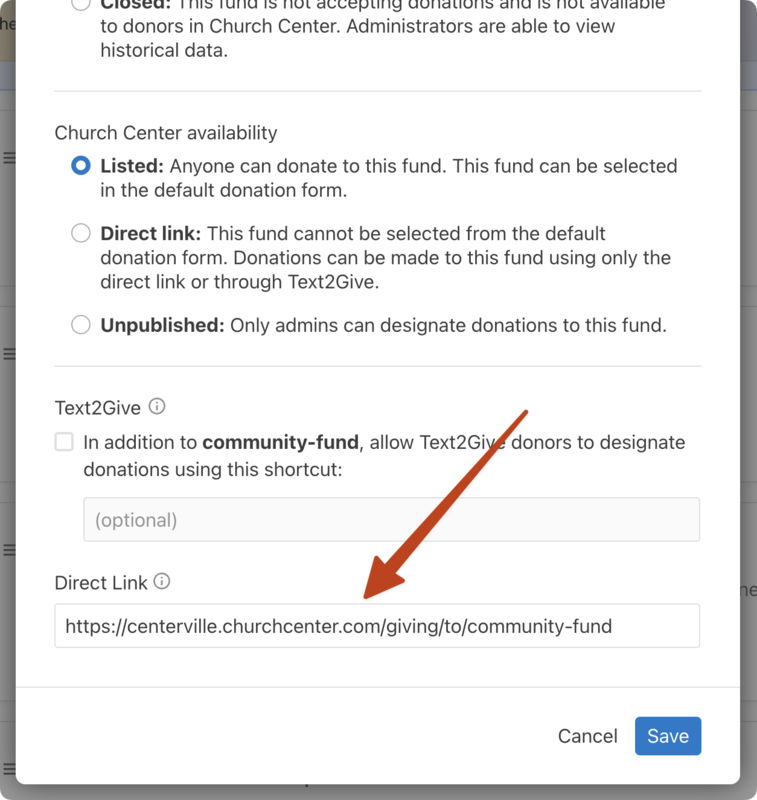The height and width of the screenshot is (800, 757).
Task: Click the community-fund direct link URL field
Action: click(377, 625)
